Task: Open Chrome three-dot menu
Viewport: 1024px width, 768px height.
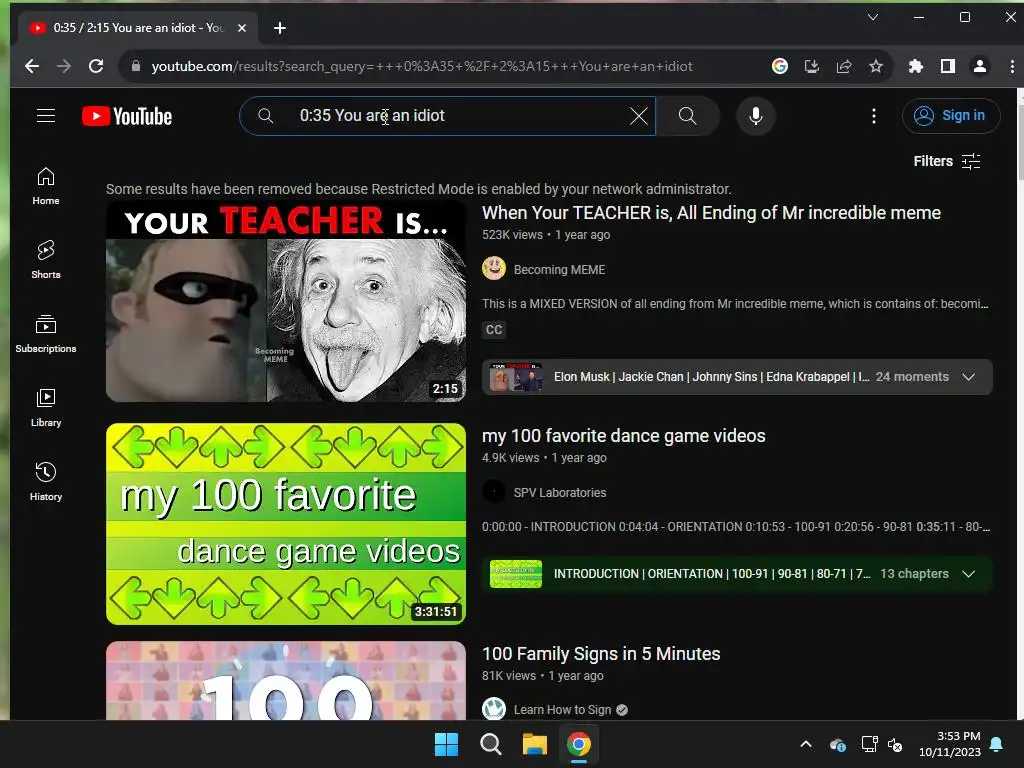Action: (x=1012, y=66)
